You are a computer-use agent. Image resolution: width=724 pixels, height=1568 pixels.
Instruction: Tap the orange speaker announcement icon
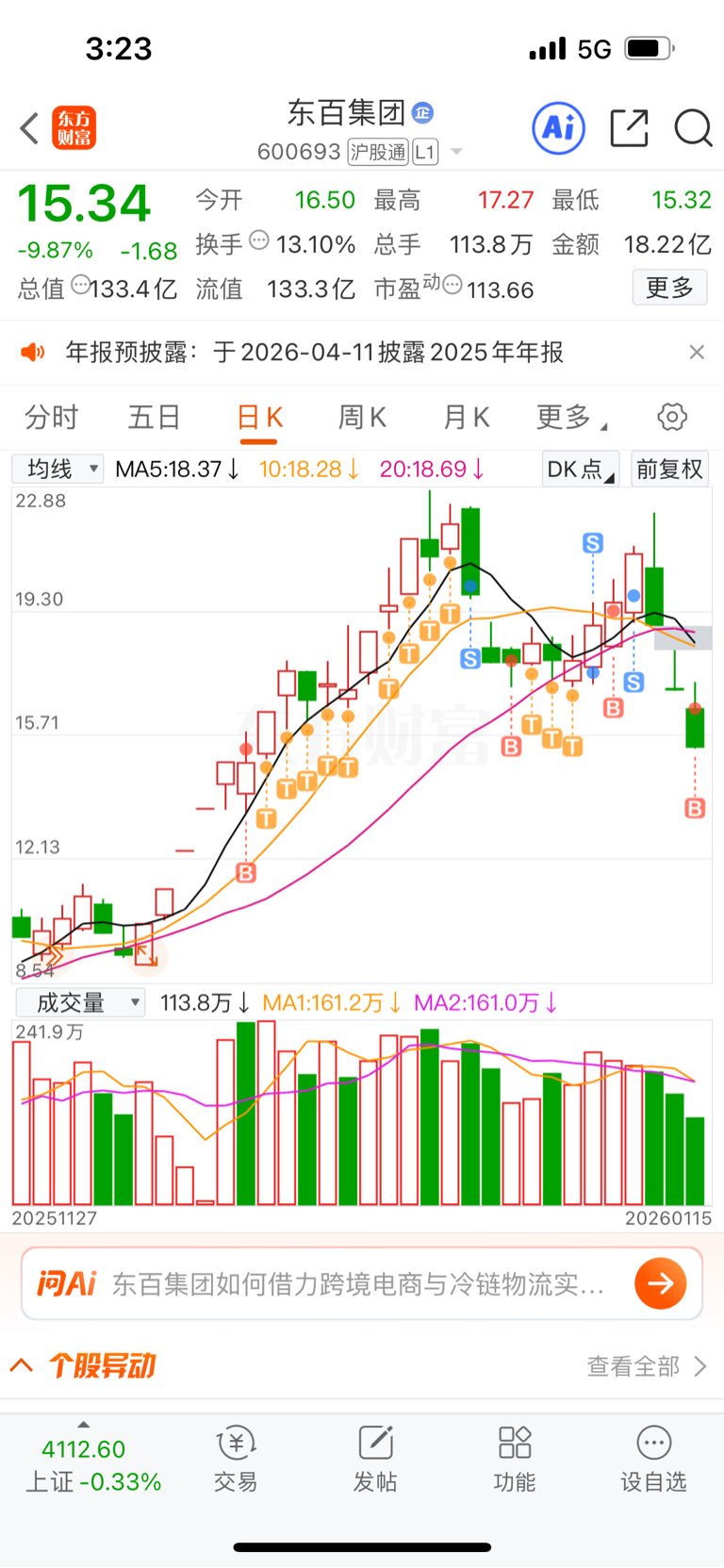pos(33,353)
